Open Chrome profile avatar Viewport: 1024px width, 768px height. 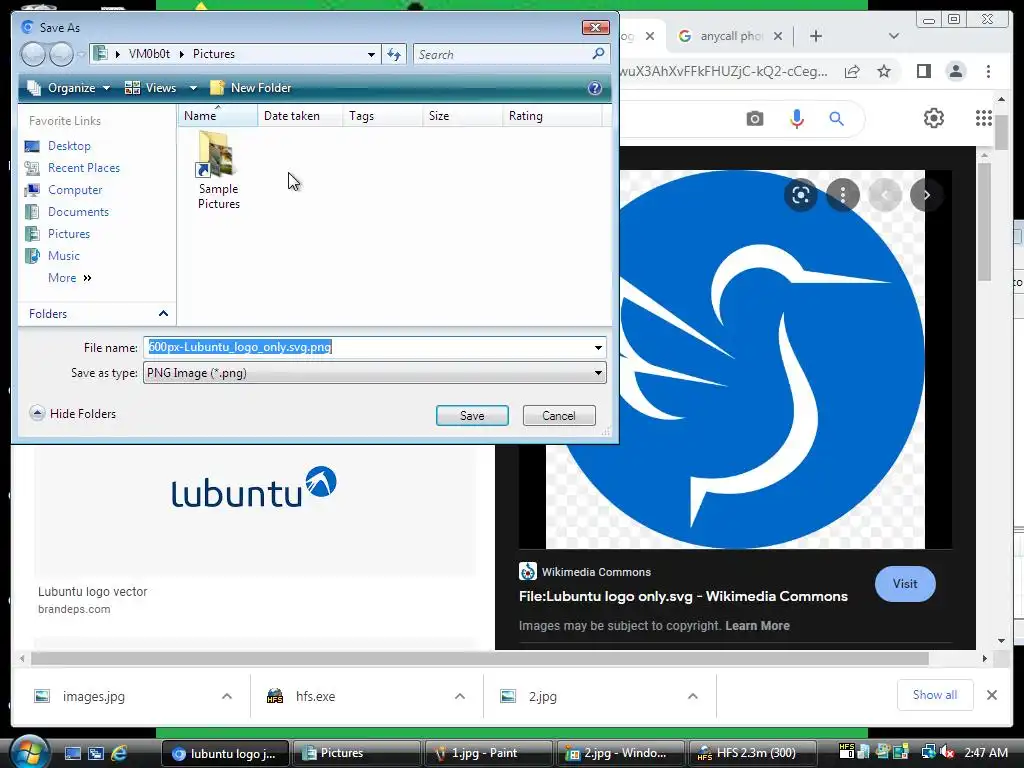tap(955, 71)
